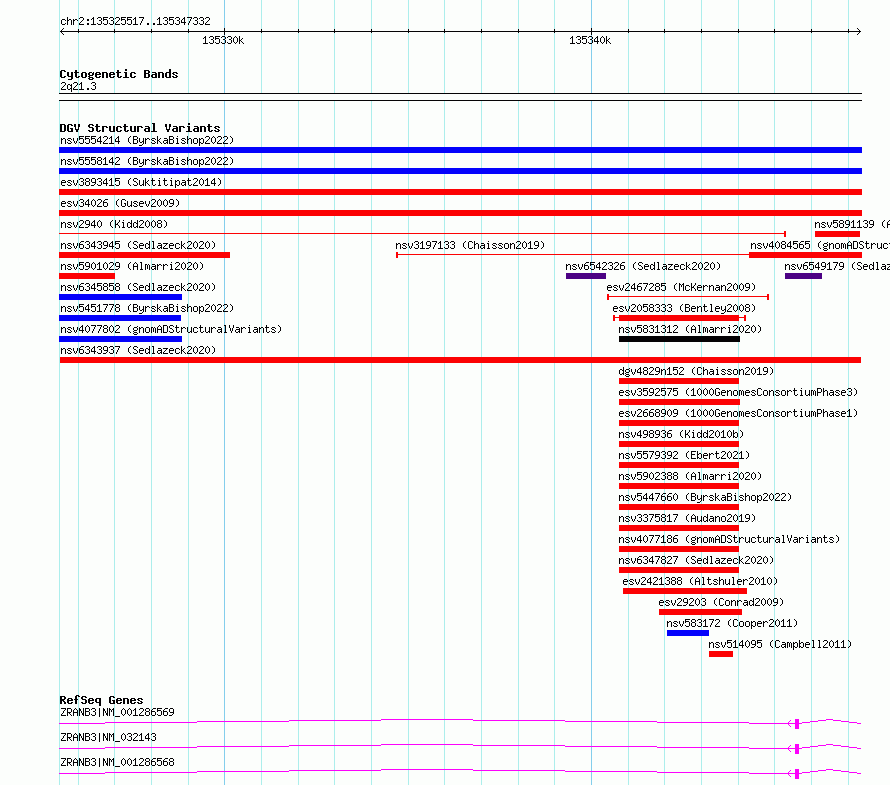Screen dimensions: 890x785
Task: Open nsv583172 (Cooper2011) variant label
Action: [x=732, y=623]
